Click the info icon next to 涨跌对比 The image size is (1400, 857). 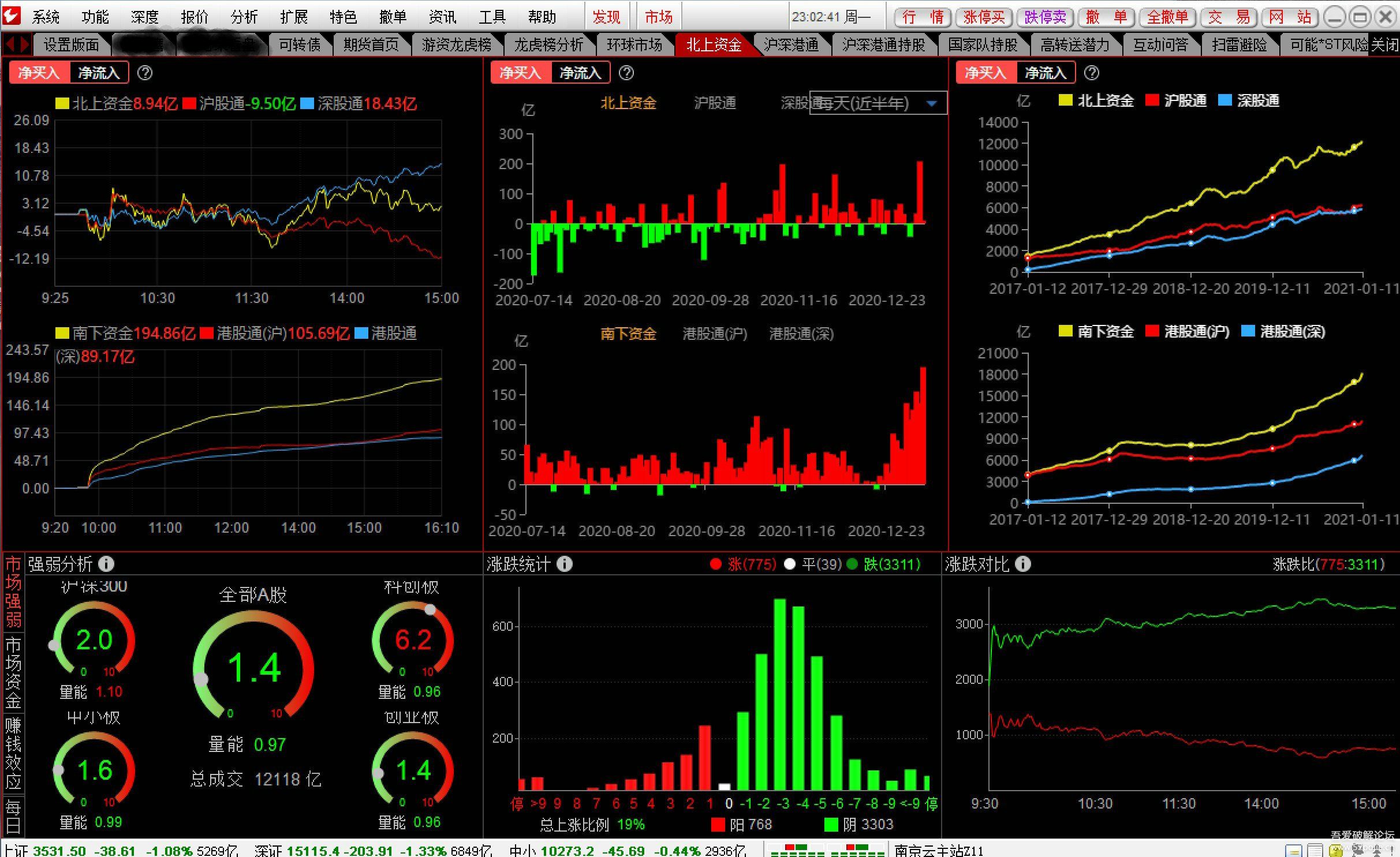point(1022,564)
